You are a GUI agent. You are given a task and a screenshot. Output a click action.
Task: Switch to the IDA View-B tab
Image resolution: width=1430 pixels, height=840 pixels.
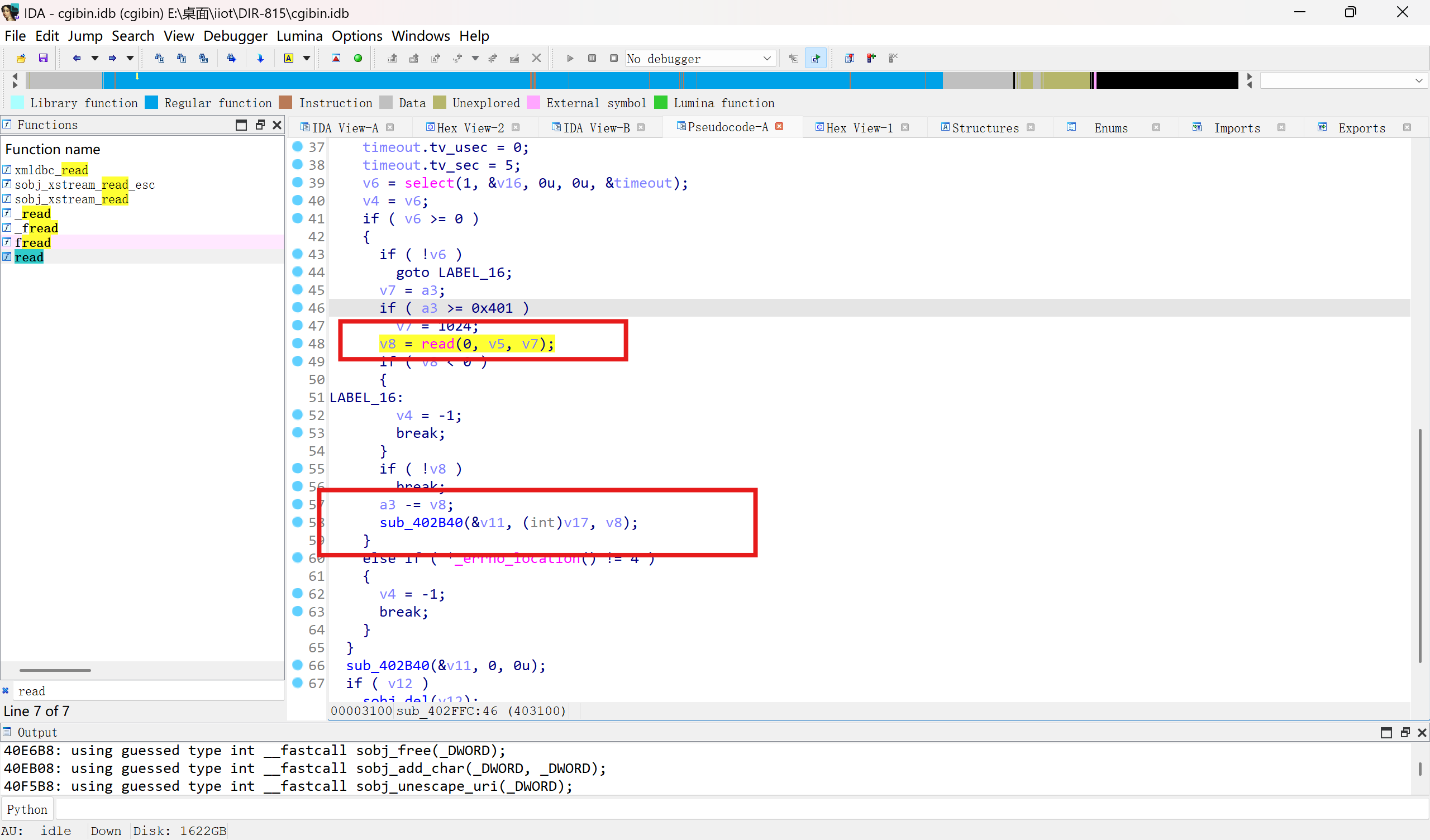coord(597,128)
